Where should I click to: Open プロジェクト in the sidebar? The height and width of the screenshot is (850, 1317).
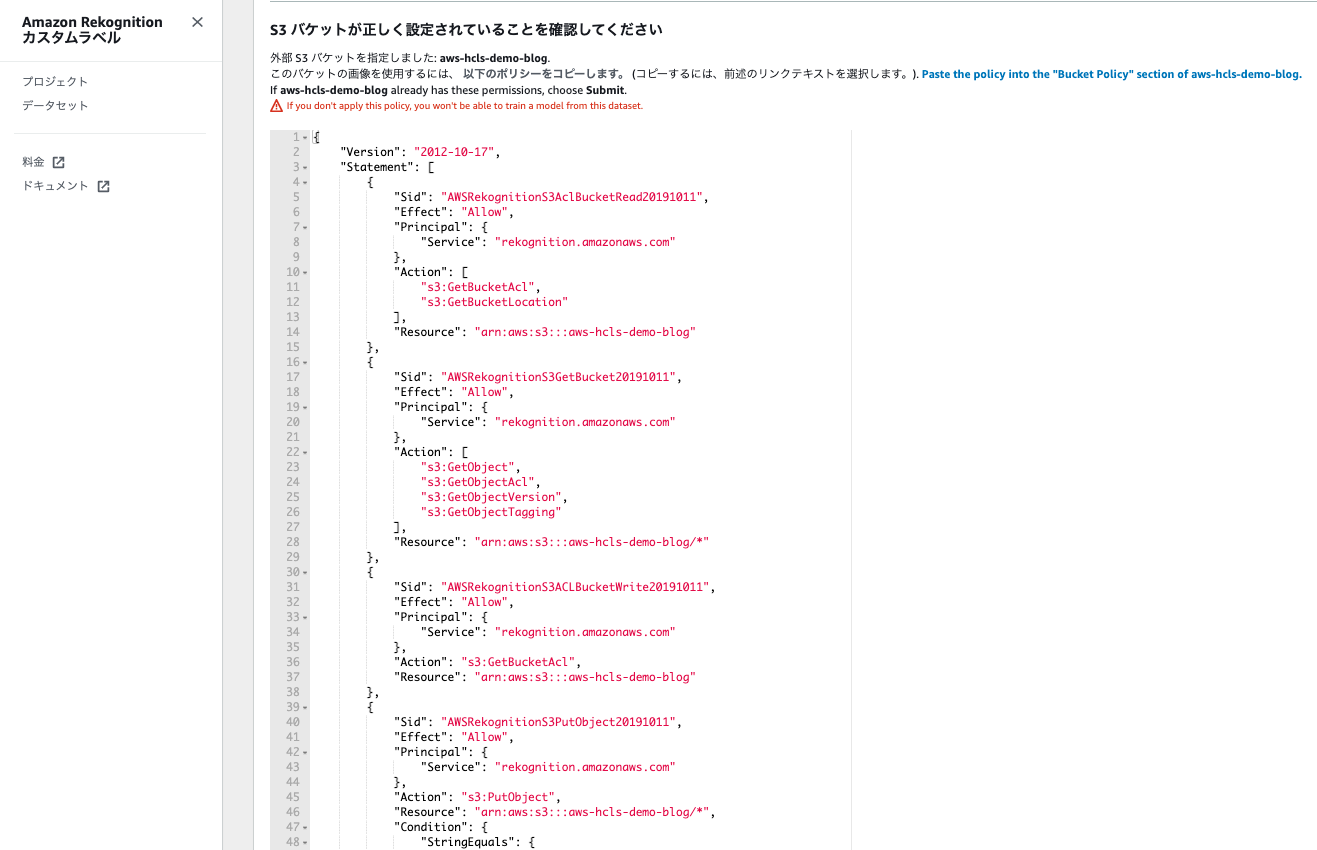[x=55, y=82]
